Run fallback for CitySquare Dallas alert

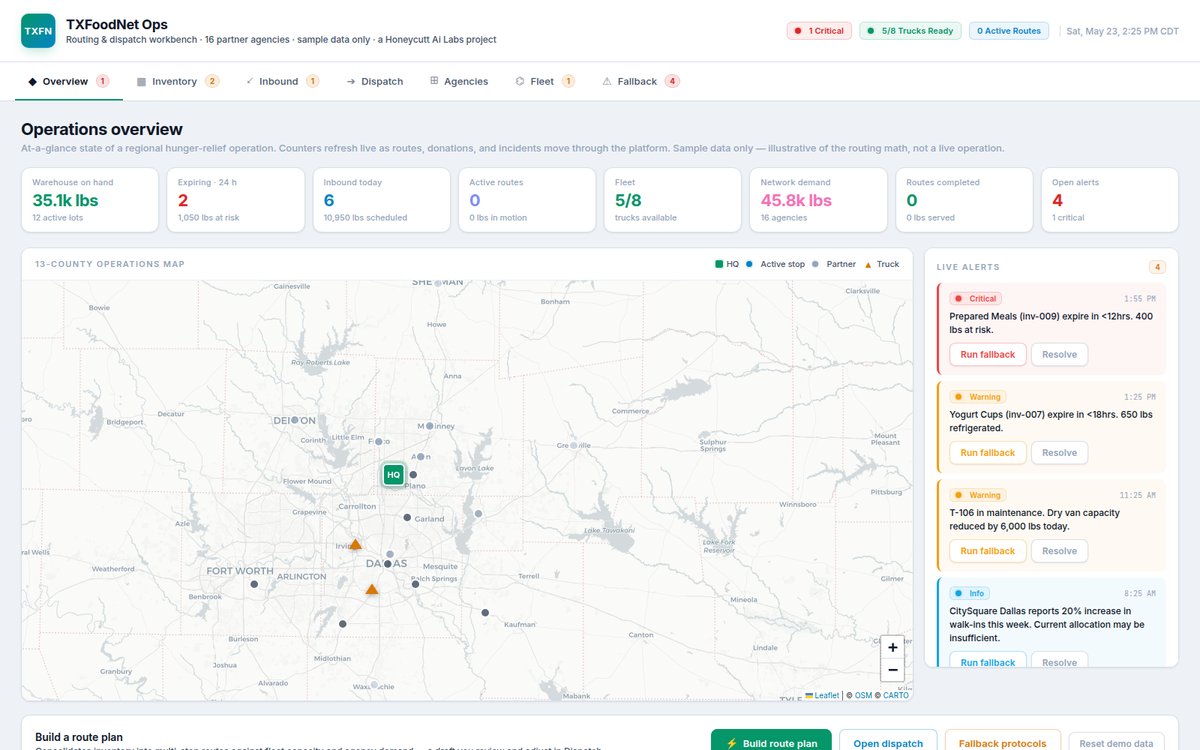tap(988, 662)
